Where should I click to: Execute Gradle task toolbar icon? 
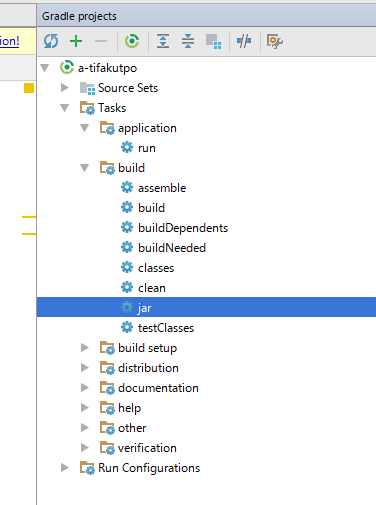tap(132, 41)
